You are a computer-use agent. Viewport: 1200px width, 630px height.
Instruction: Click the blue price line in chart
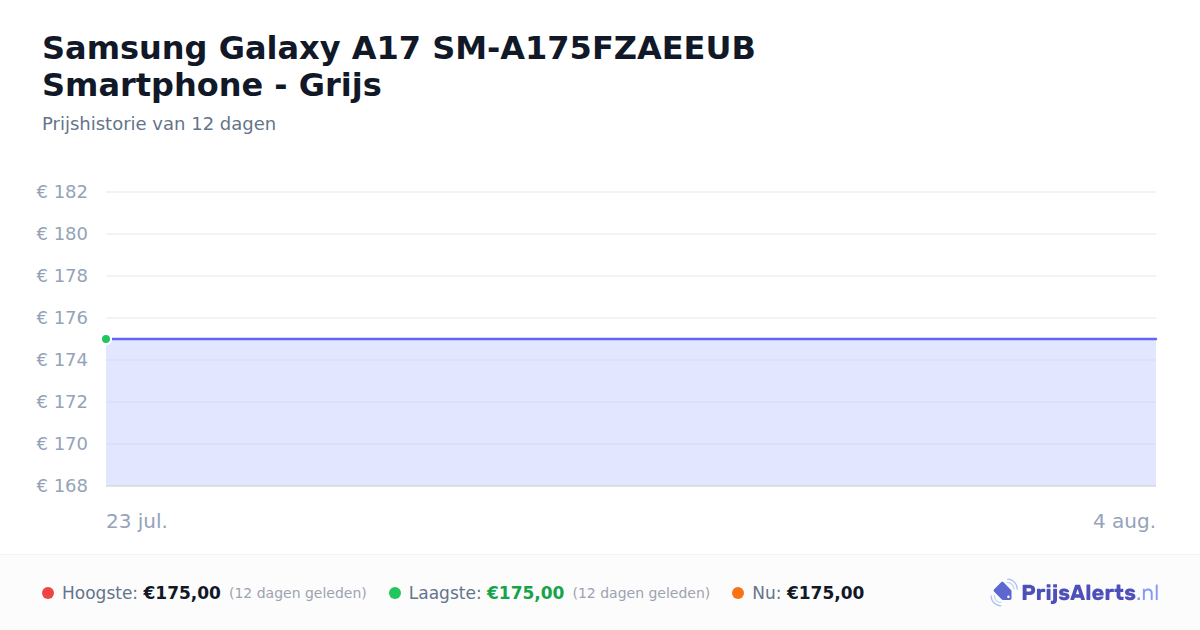(631, 339)
